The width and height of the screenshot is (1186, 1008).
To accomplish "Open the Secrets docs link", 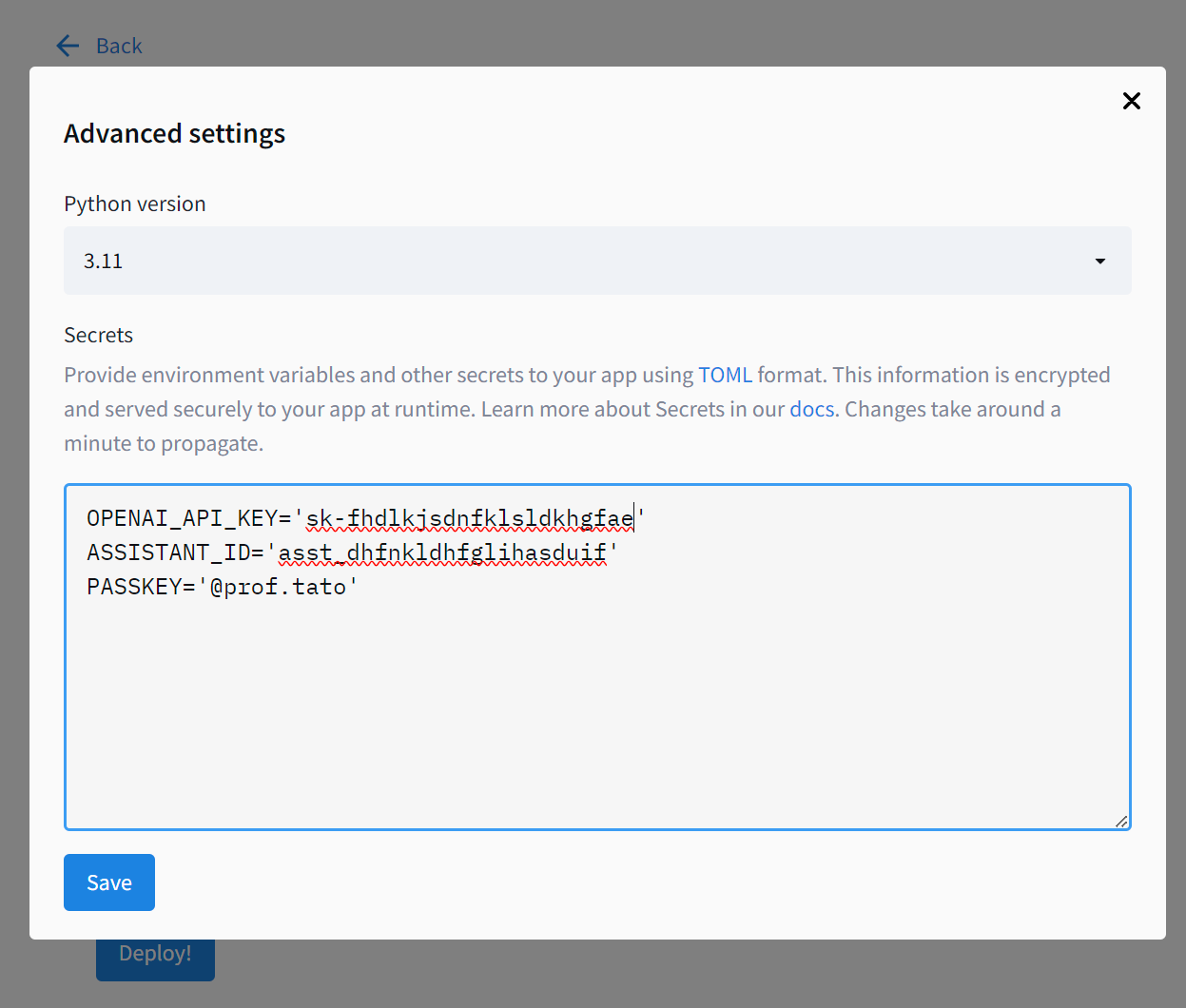I will pos(812,409).
